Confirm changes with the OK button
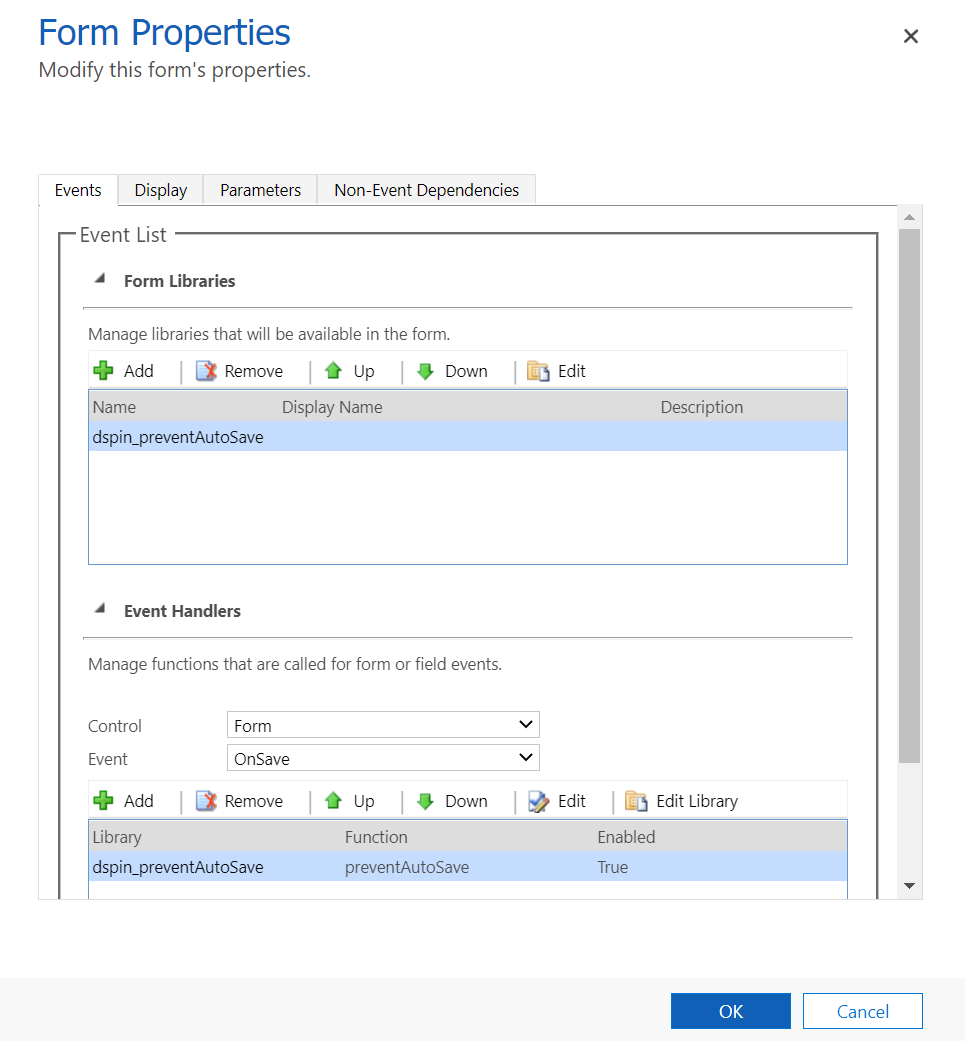965x1041 pixels. pyautogui.click(x=731, y=1011)
